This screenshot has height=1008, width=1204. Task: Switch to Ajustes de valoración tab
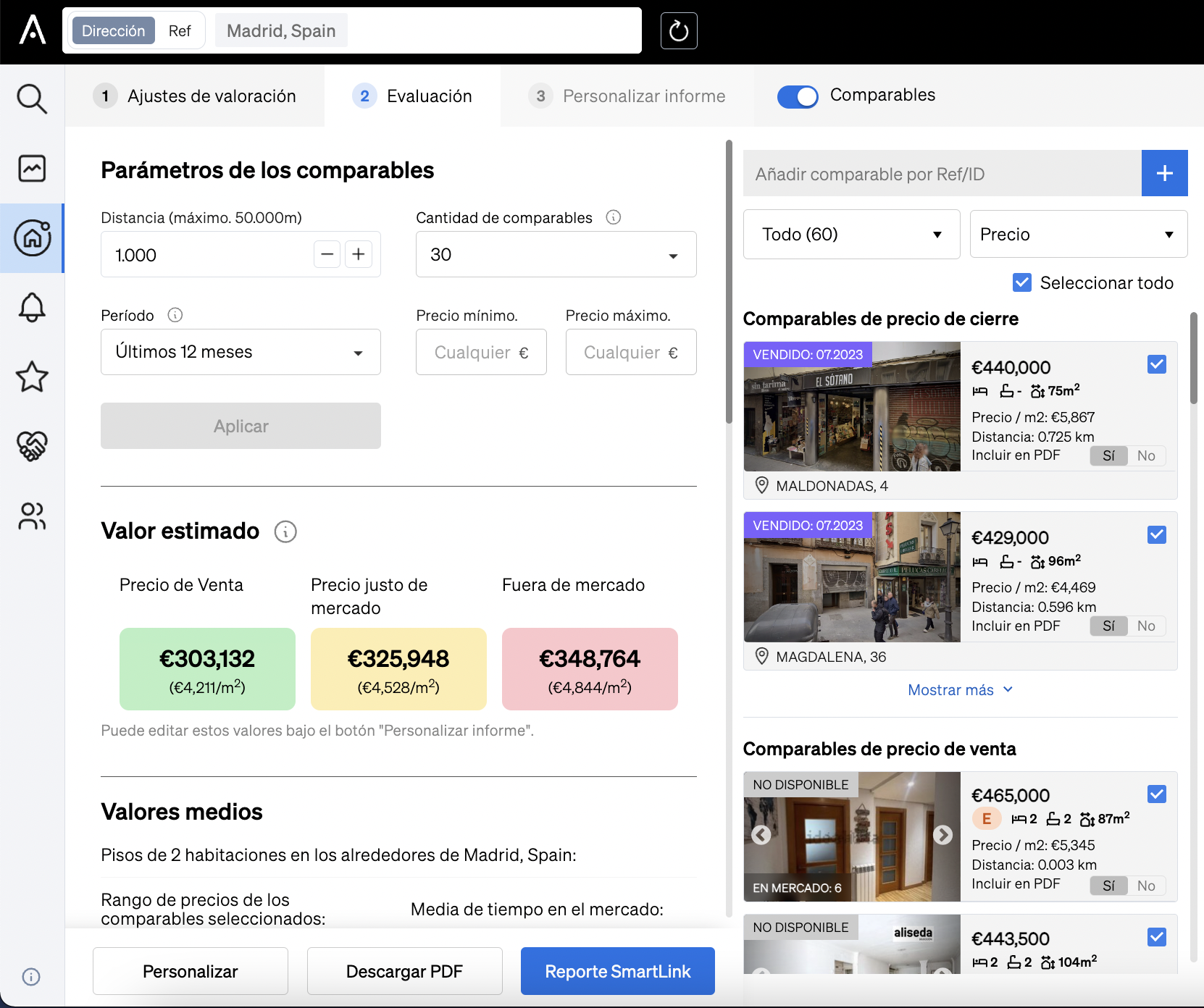tap(195, 96)
